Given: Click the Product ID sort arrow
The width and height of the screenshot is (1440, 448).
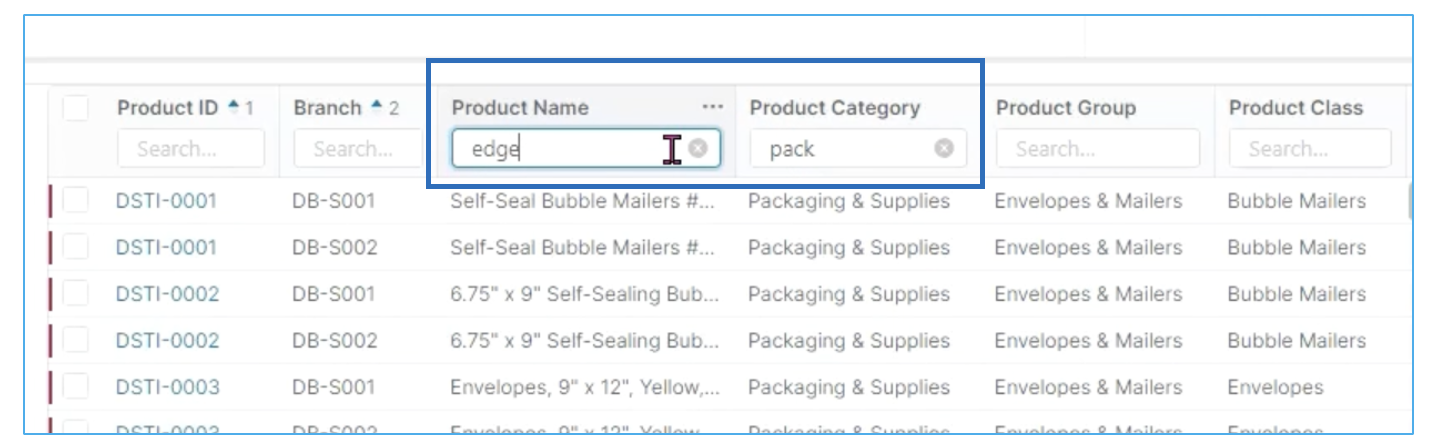Looking at the screenshot, I should tap(234, 105).
